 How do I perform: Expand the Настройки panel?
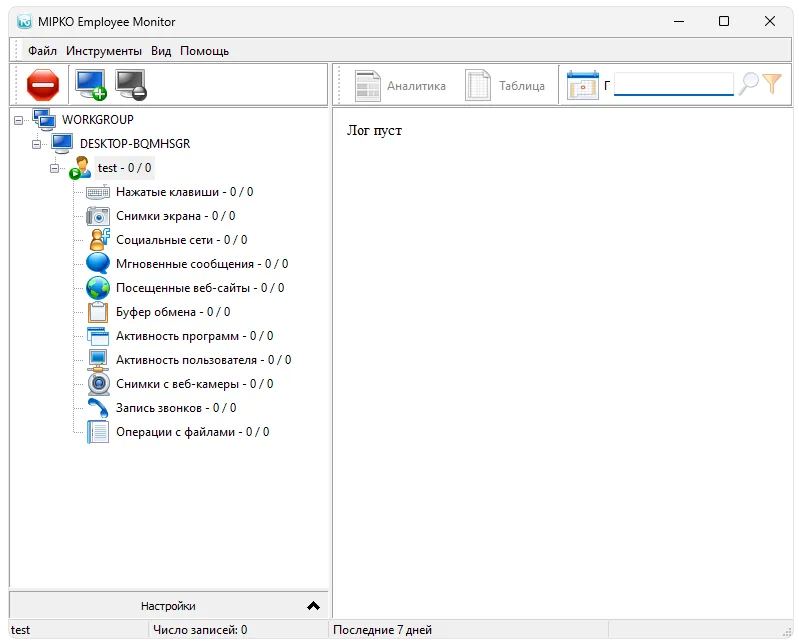(168, 606)
